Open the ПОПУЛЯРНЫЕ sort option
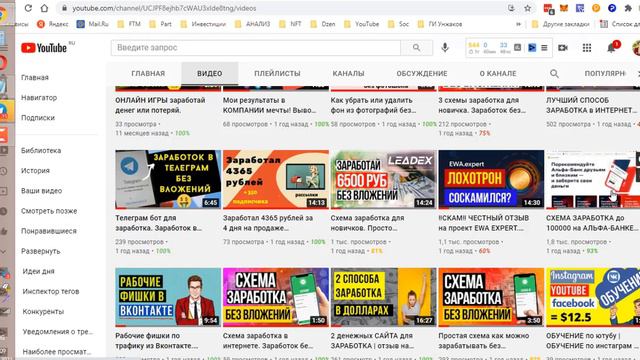Screen dimensions: 640x360 pyautogui.click(x=605, y=73)
